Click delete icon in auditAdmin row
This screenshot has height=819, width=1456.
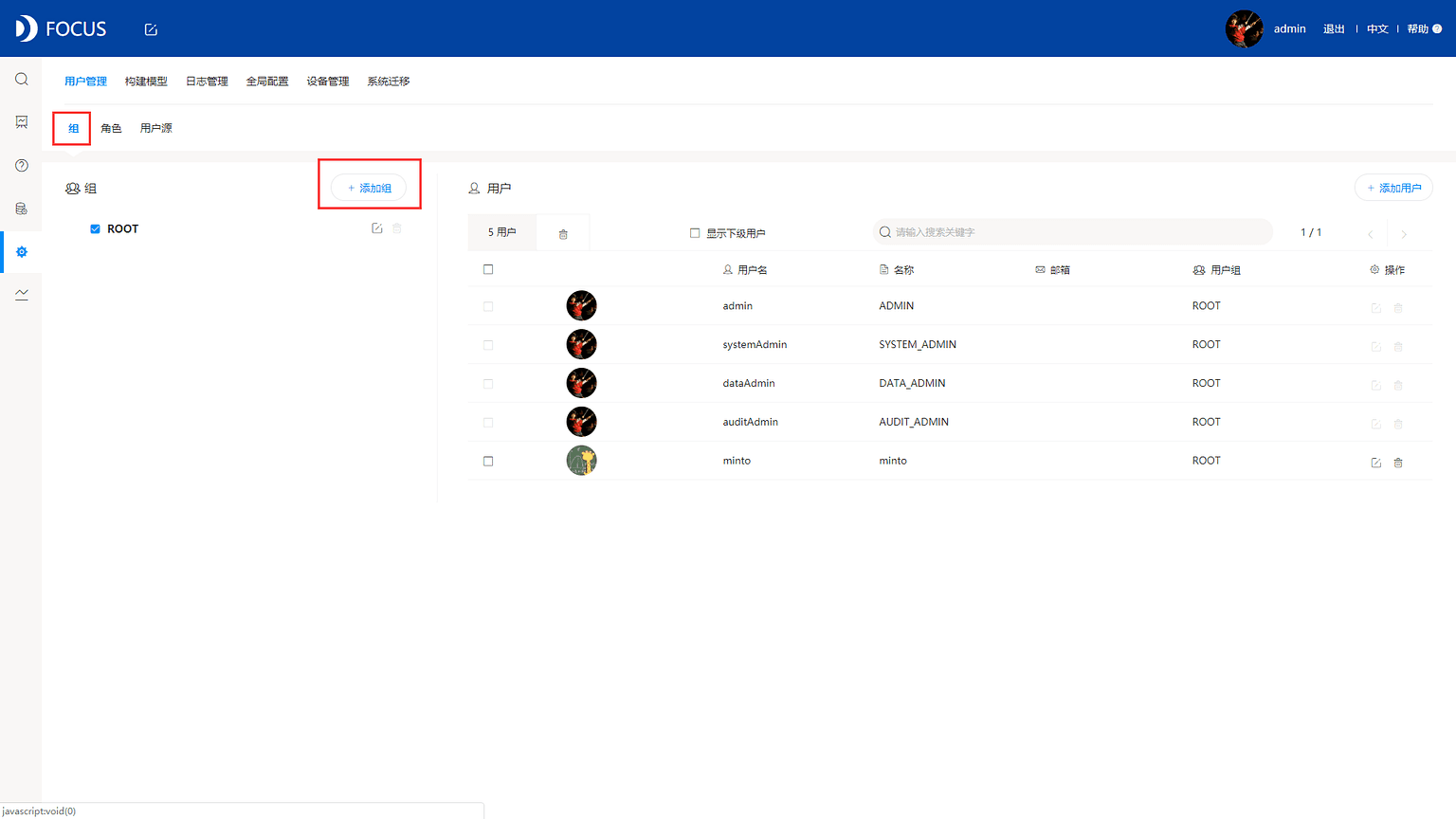coord(1398,424)
